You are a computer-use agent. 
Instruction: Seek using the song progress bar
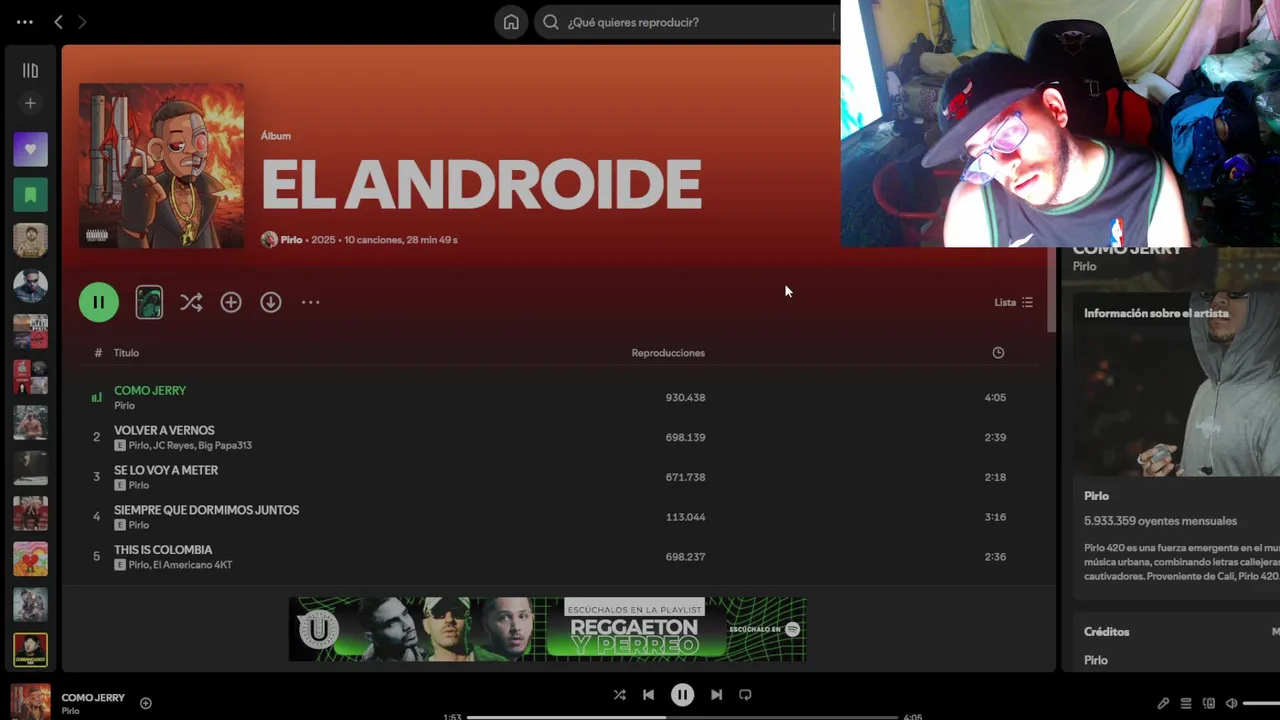pyautogui.click(x=682, y=717)
